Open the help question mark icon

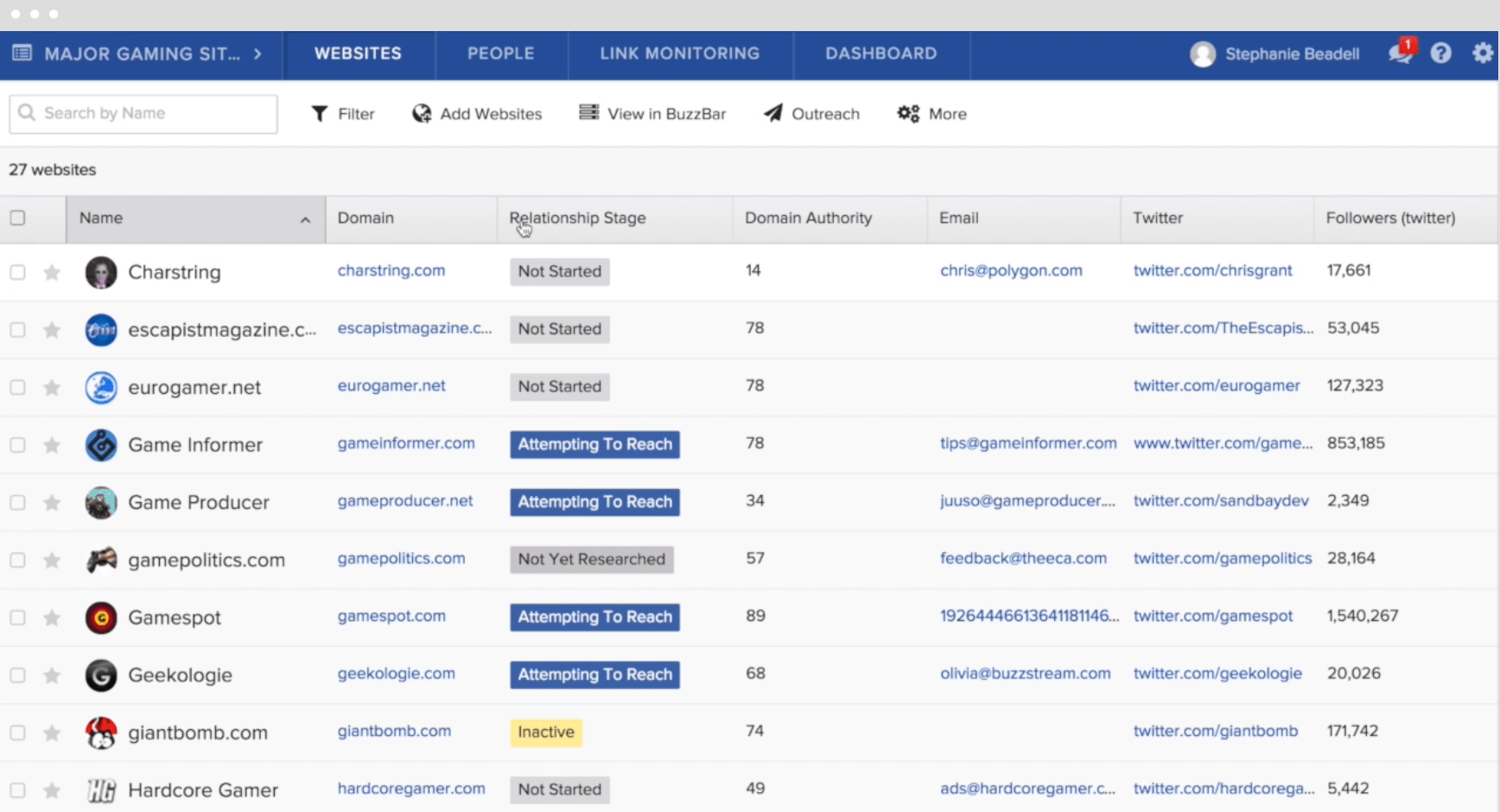[1440, 54]
